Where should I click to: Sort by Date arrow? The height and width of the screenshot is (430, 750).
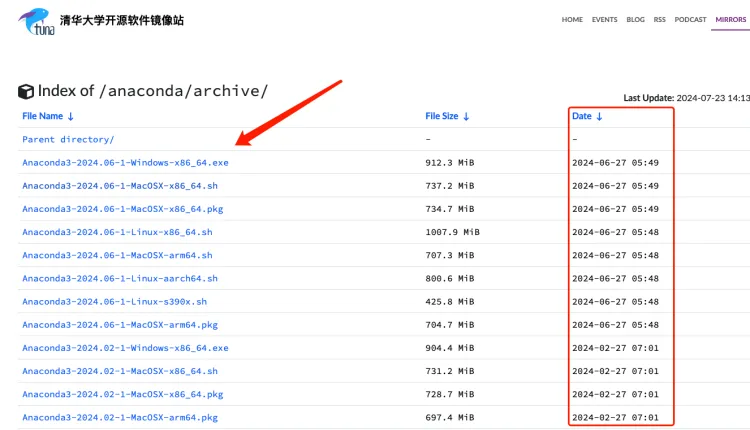tap(599, 116)
